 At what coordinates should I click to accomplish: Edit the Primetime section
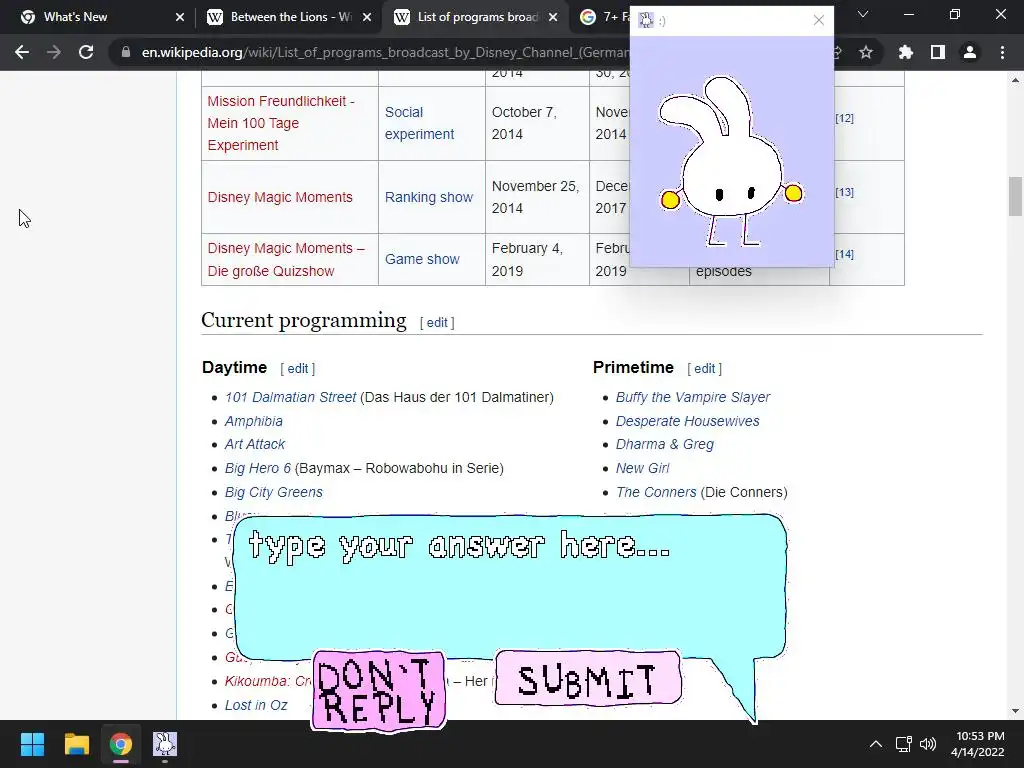point(705,368)
